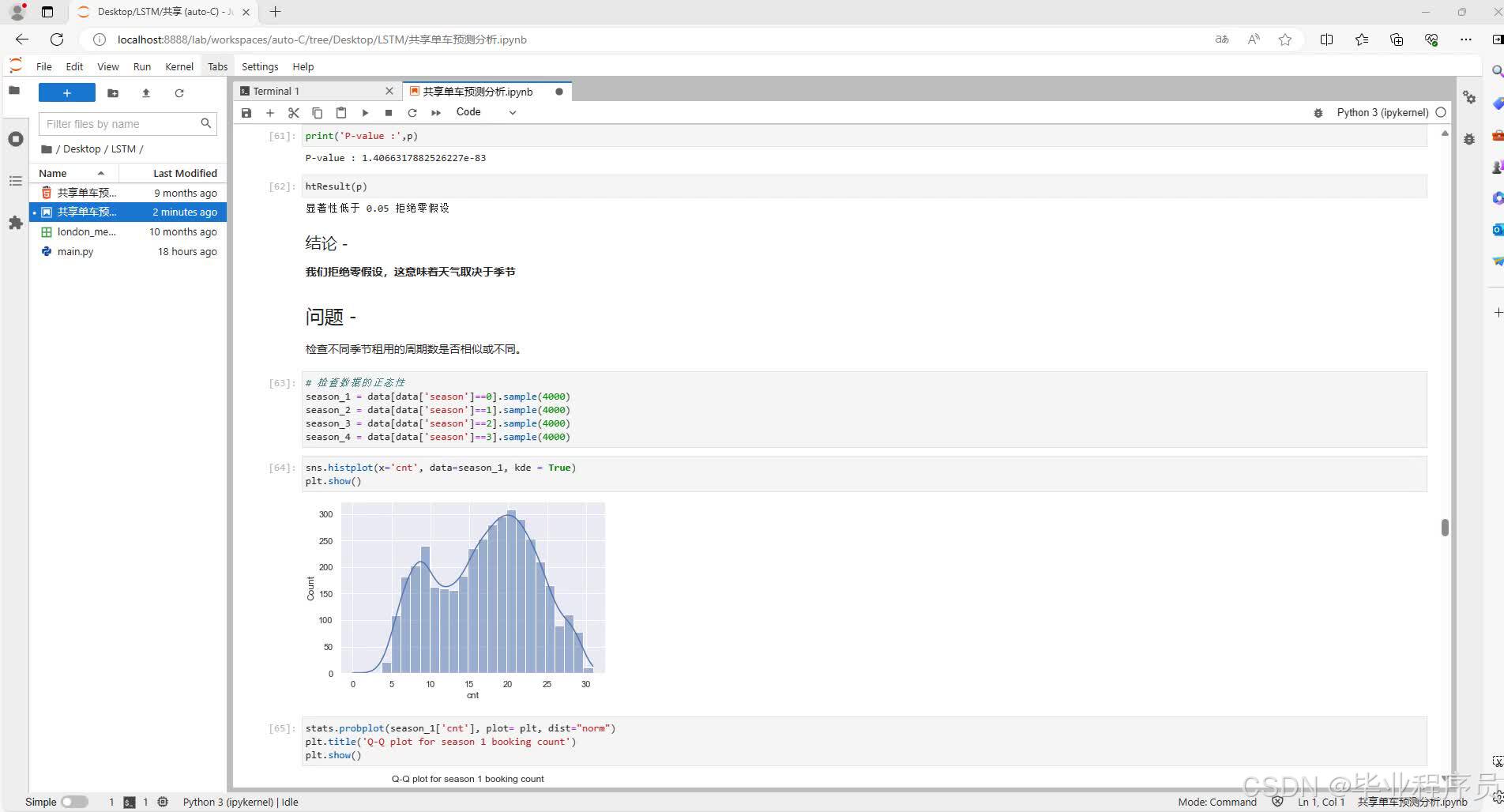Click the blue New Launcher plus button
Image resolution: width=1504 pixels, height=812 pixels.
click(x=67, y=93)
